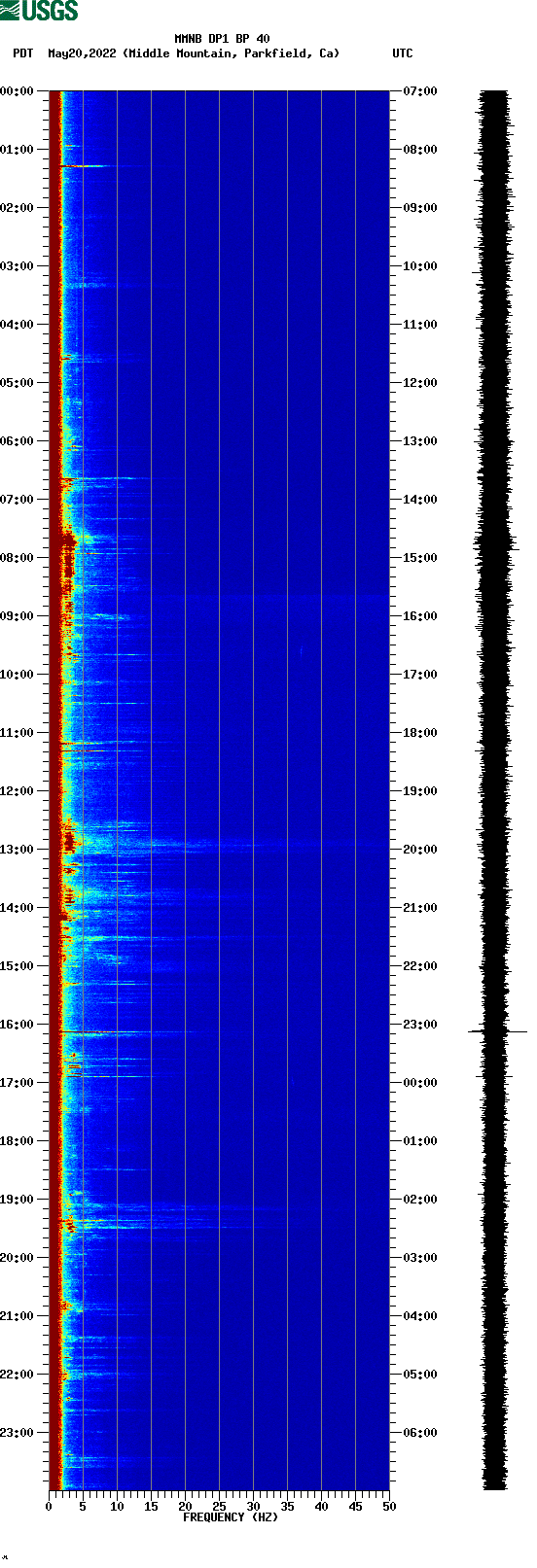Click the '22:00' UTC time label

pyautogui.click(x=420, y=966)
